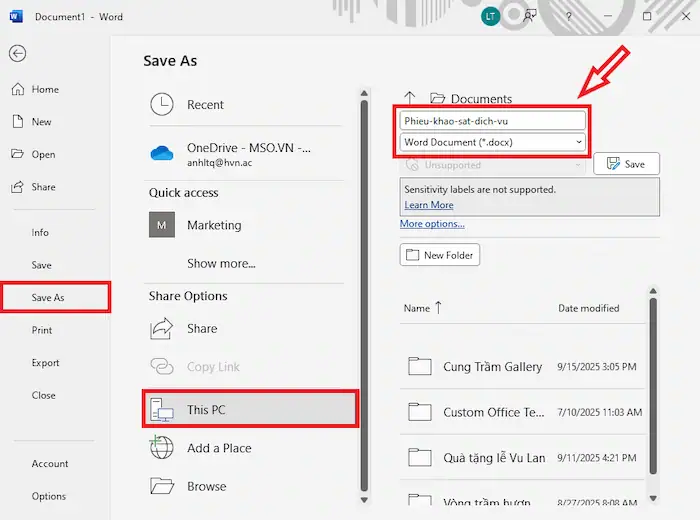Click the file name text field
Viewport: 700px width, 520px height.
click(492, 120)
